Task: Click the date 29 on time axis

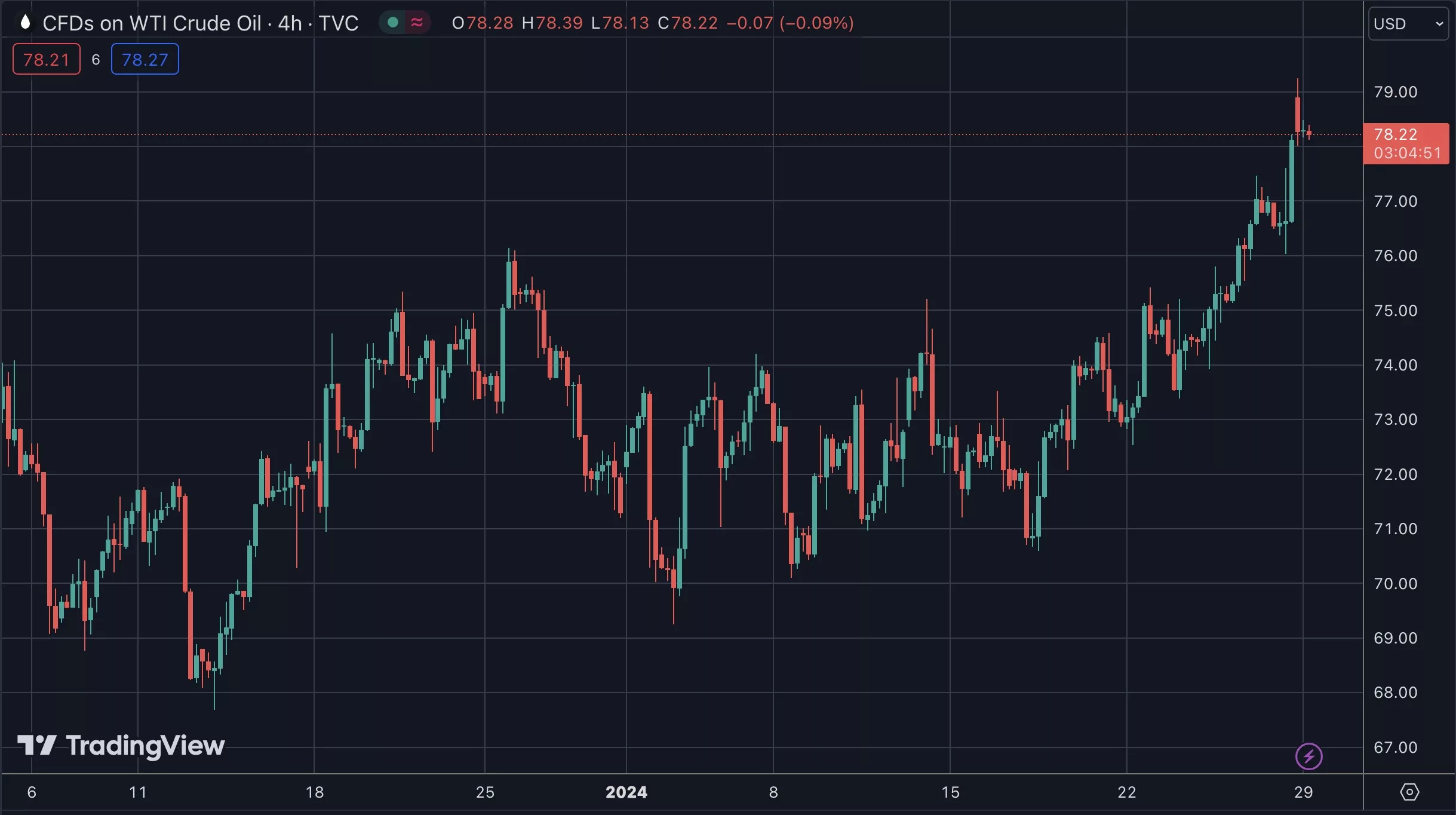Action: pos(1304,792)
